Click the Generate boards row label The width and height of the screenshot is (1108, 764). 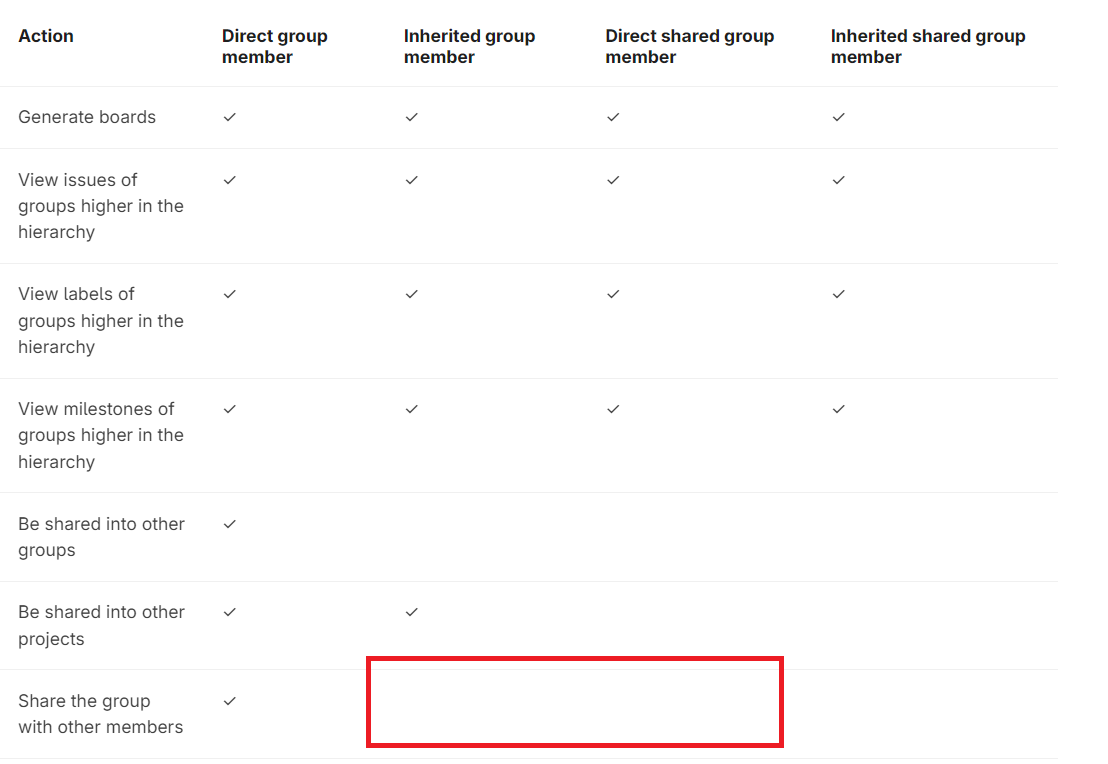(87, 117)
